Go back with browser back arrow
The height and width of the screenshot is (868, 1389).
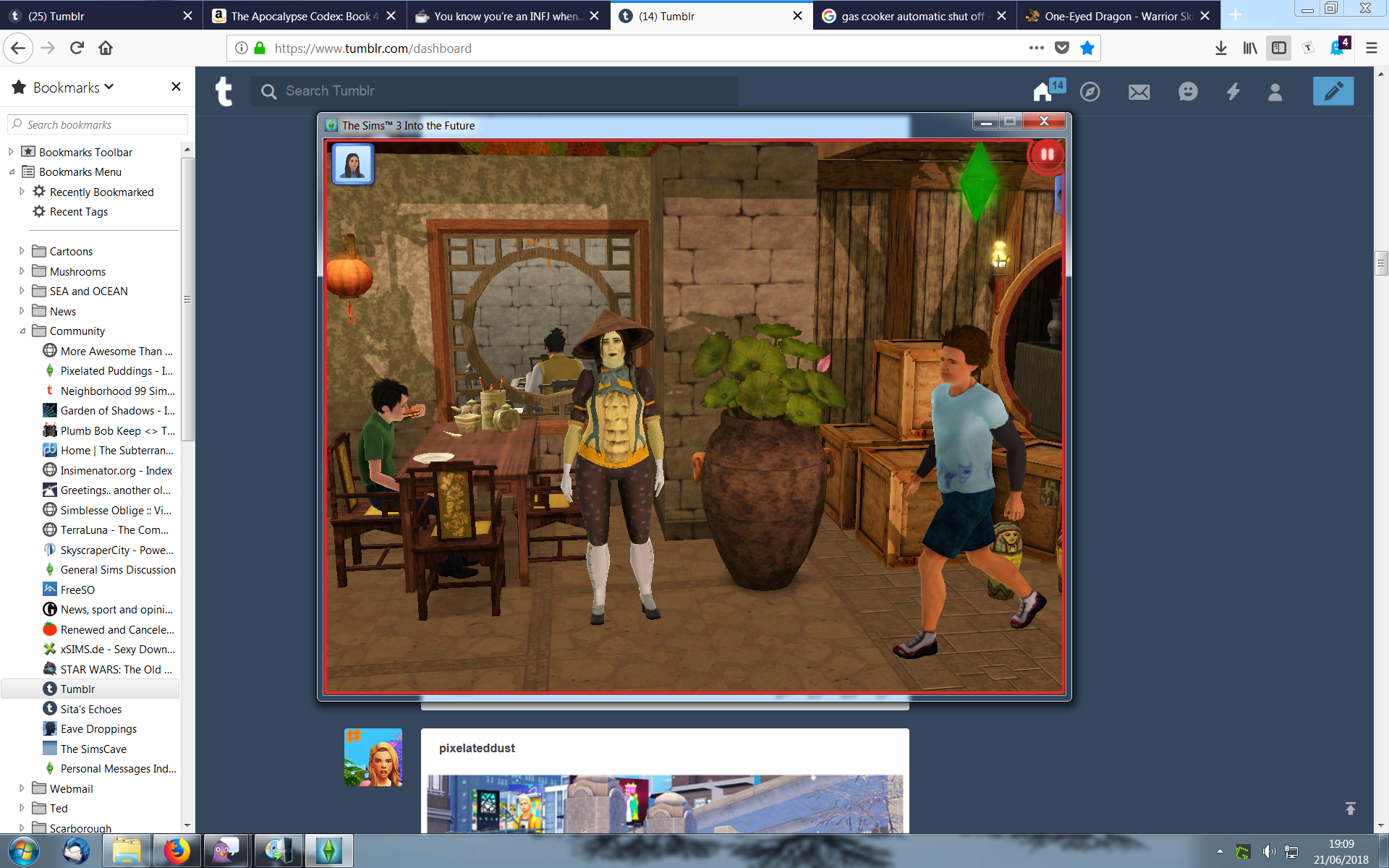click(18, 48)
